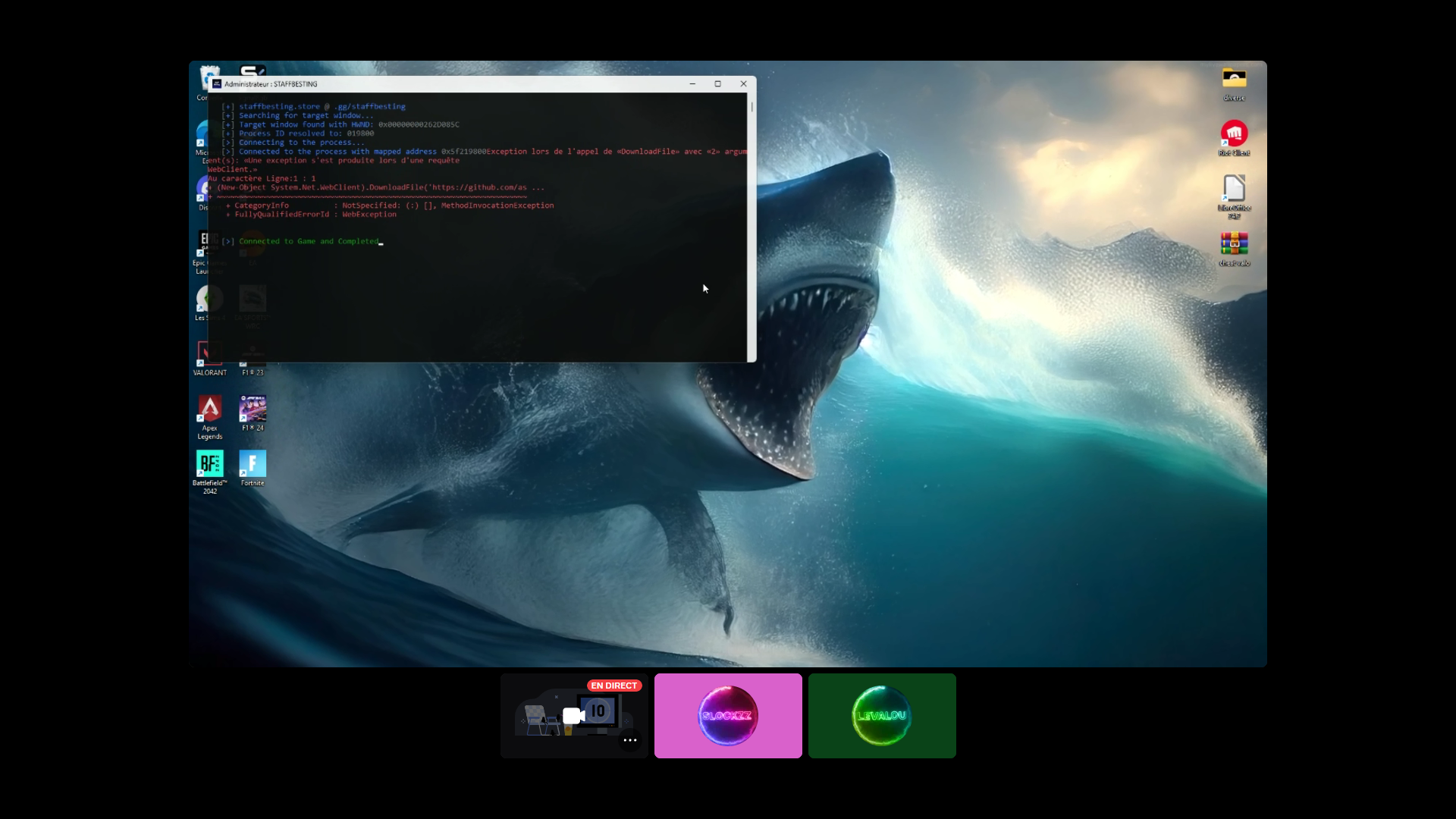
Task: Select the SLOCKZZ participant tile
Action: 728,716
